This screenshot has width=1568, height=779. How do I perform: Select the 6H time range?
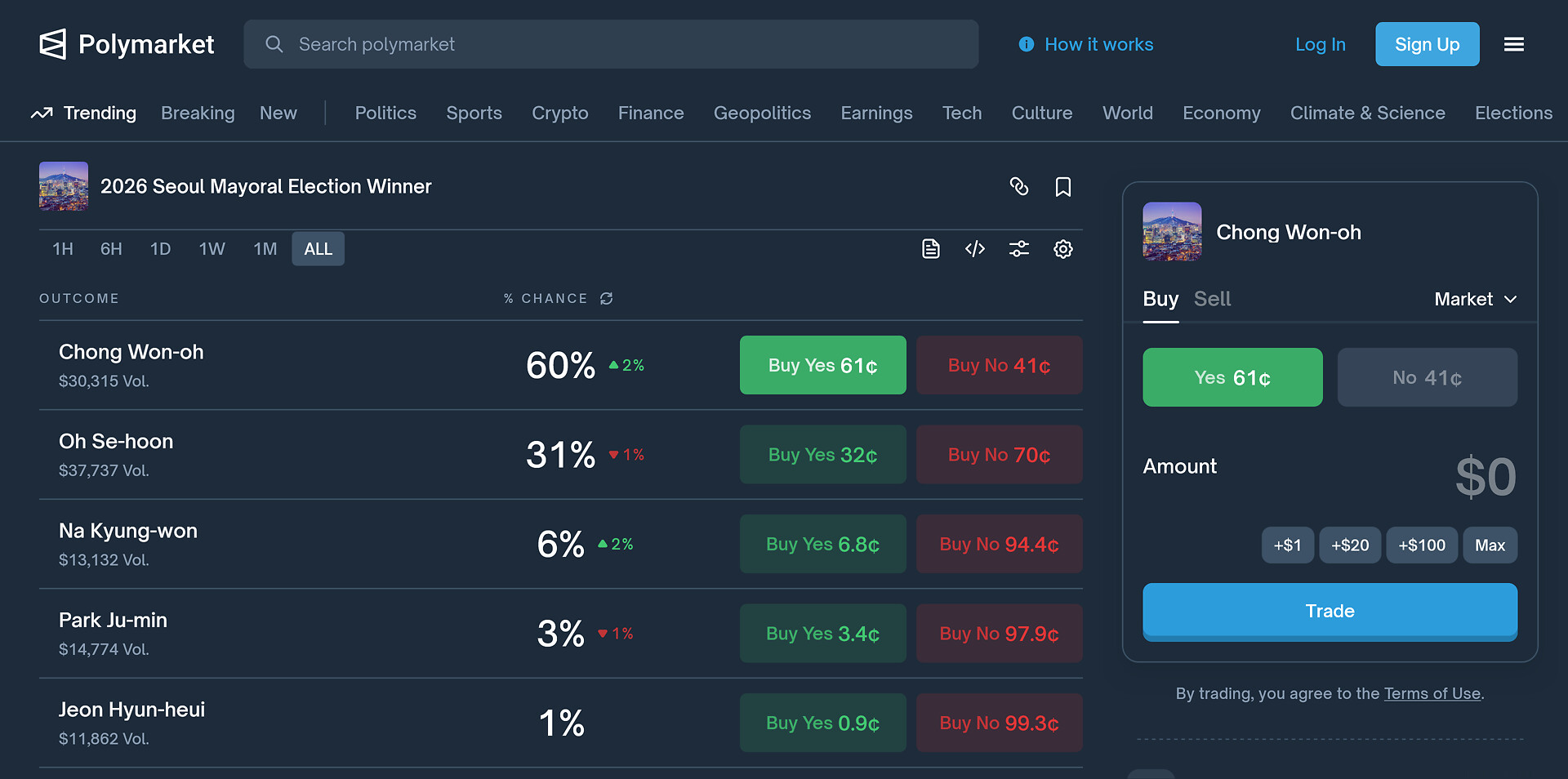tap(111, 249)
